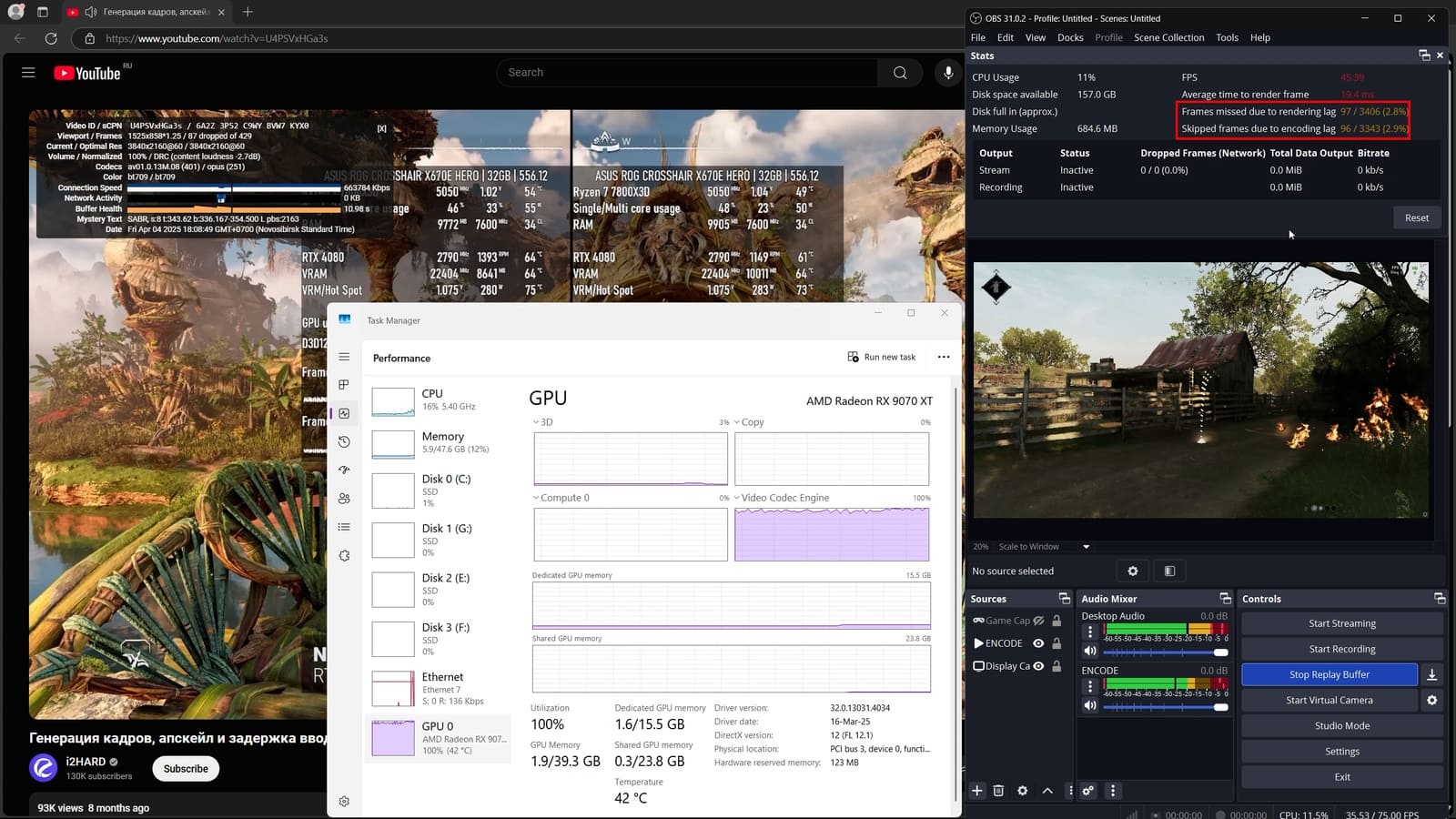Open the OBS Edit menu
This screenshot has width=1456, height=819.
tap(1005, 37)
